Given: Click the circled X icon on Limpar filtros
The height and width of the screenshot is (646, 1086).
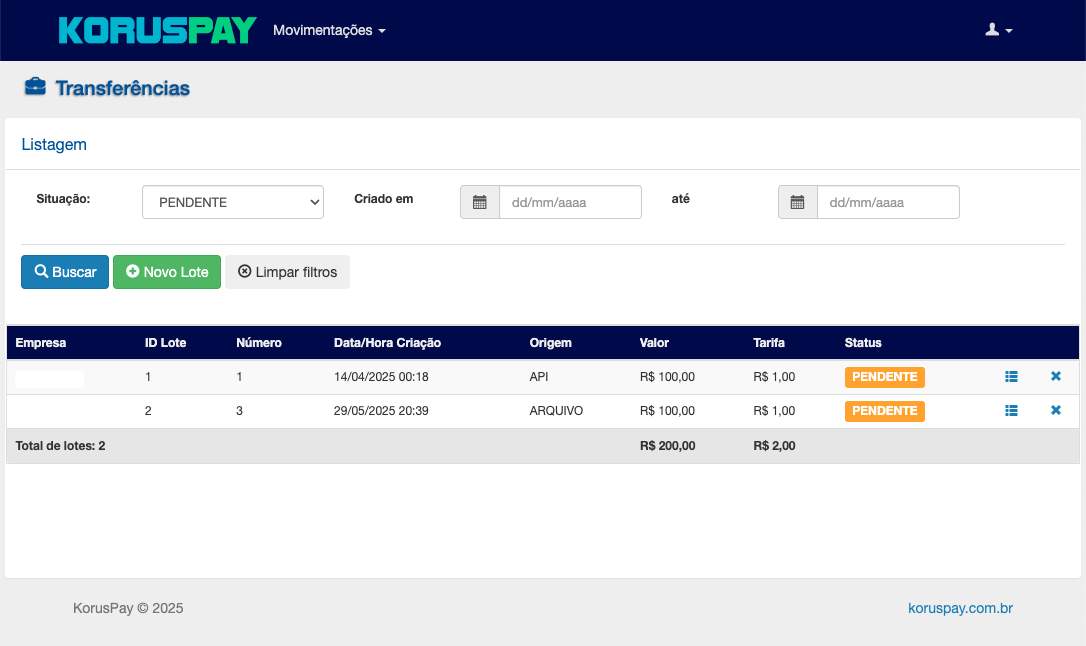Looking at the screenshot, I should [x=244, y=271].
